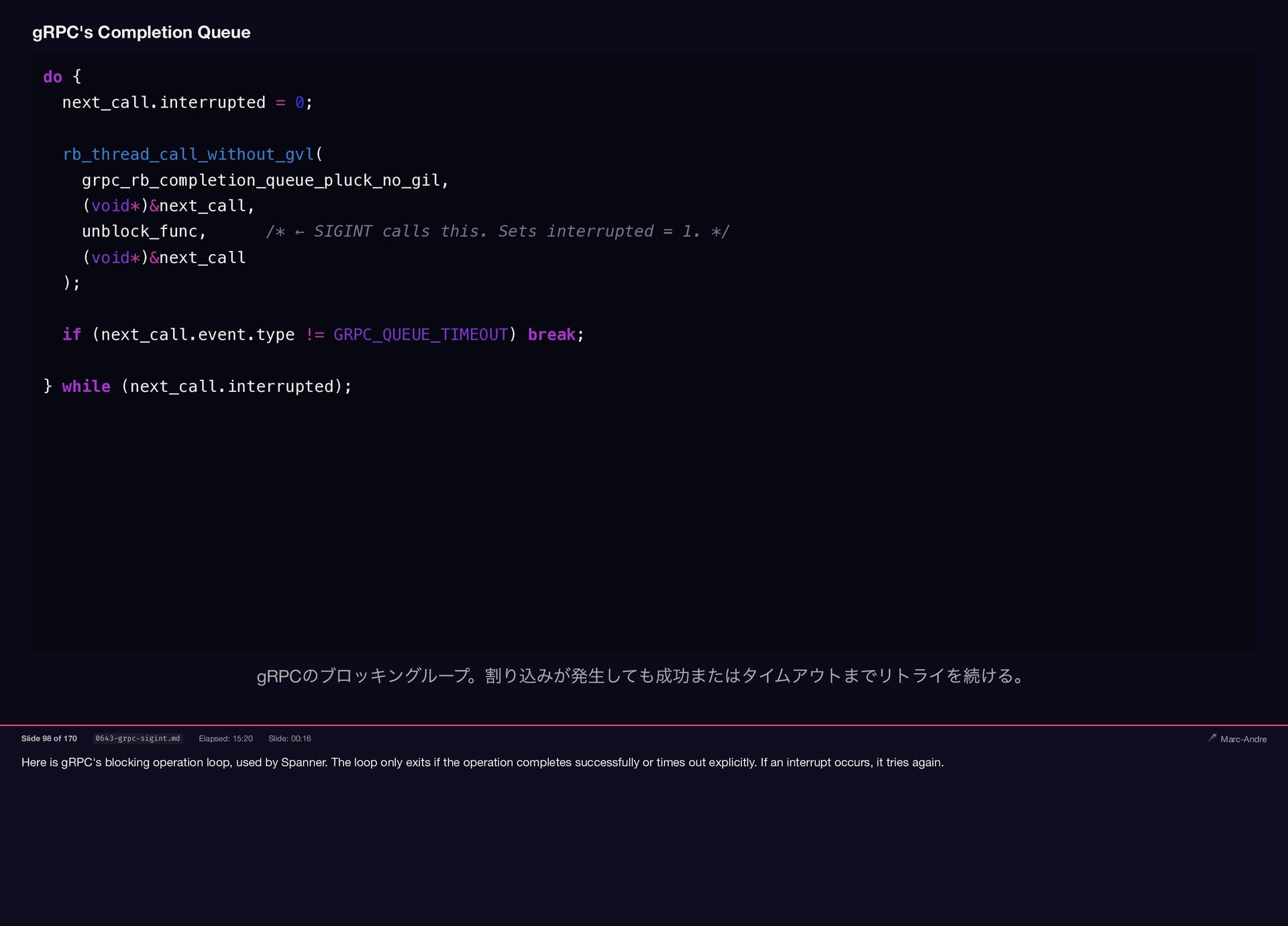Click the red progress bar line
The height and width of the screenshot is (926, 1288).
click(644, 725)
